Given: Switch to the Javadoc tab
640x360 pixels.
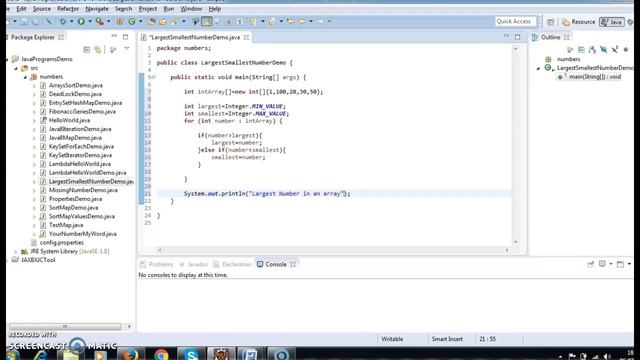Looking at the screenshot, I should click(193, 264).
